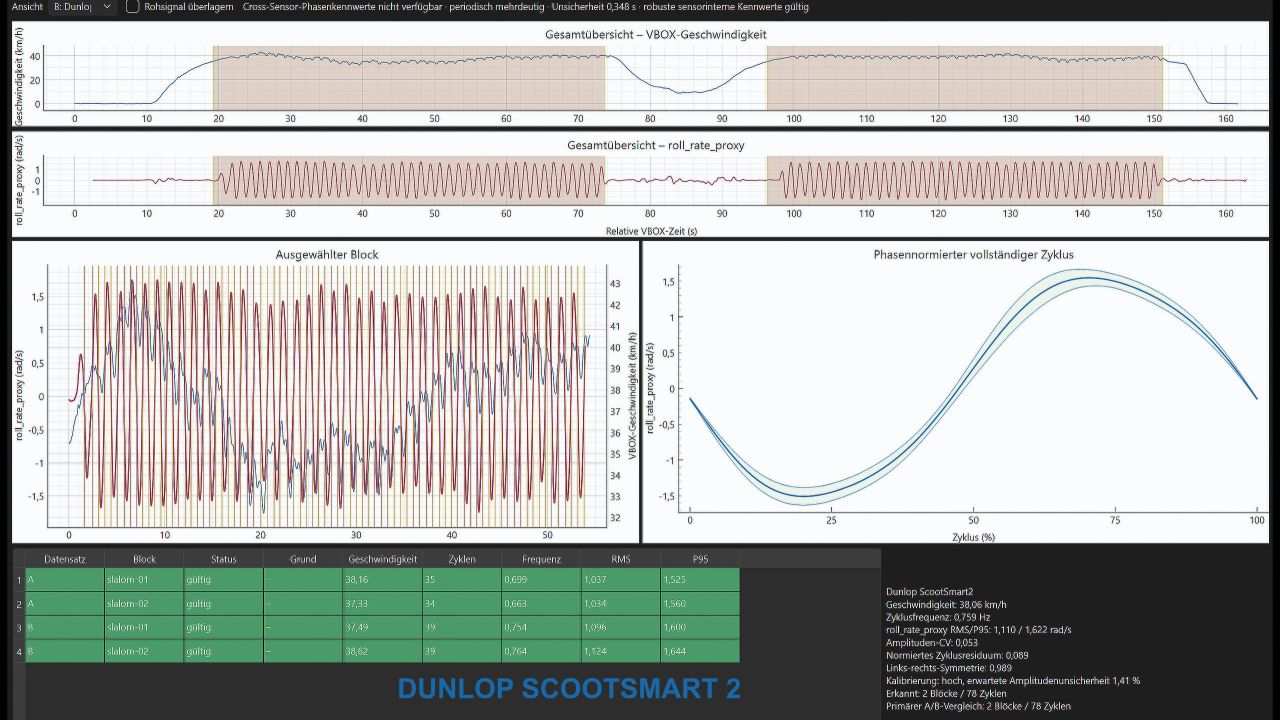This screenshot has width=1280, height=720.
Task: Select RMS cell 1,034
Action: (621, 604)
